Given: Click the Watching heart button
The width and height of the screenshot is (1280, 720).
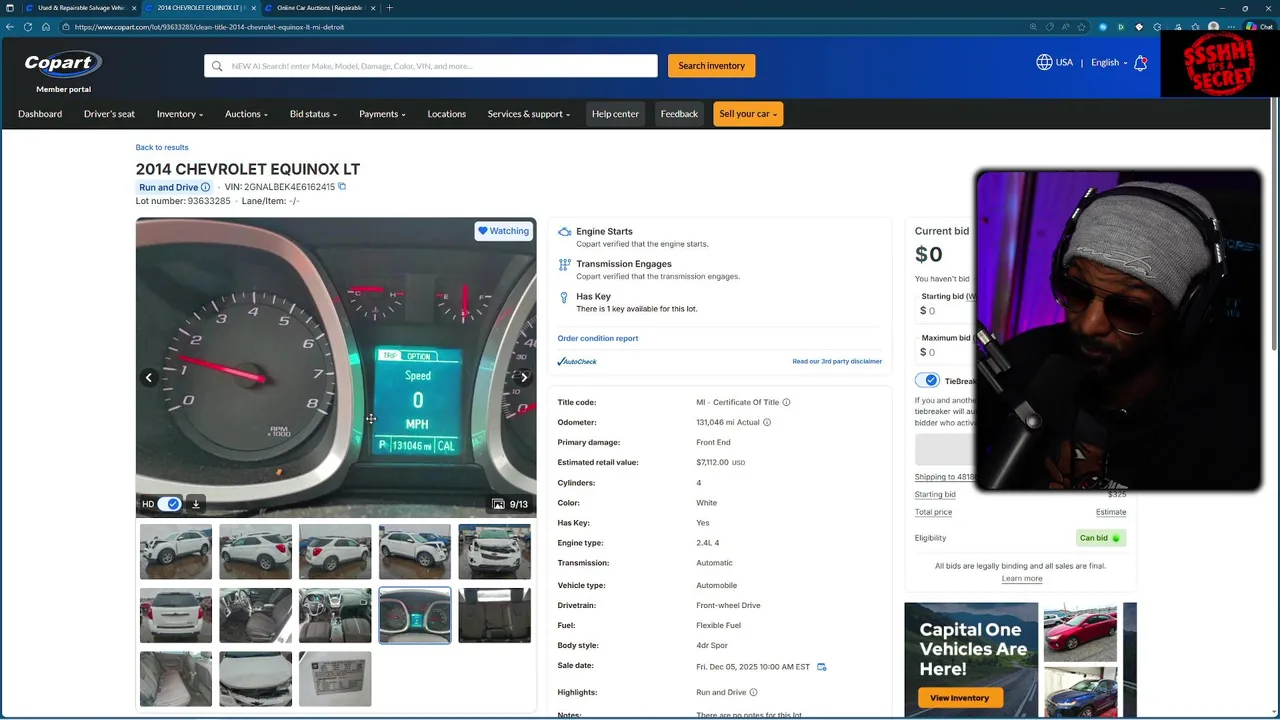Looking at the screenshot, I should coord(503,231).
